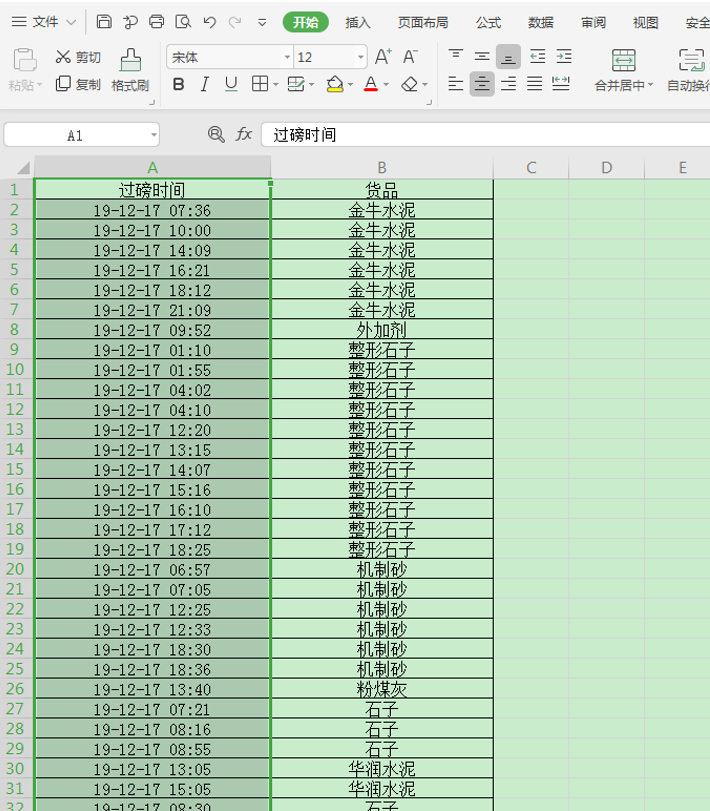Click the Undo arrow
Viewport: 710px width, 811px height.
pyautogui.click(x=209, y=22)
